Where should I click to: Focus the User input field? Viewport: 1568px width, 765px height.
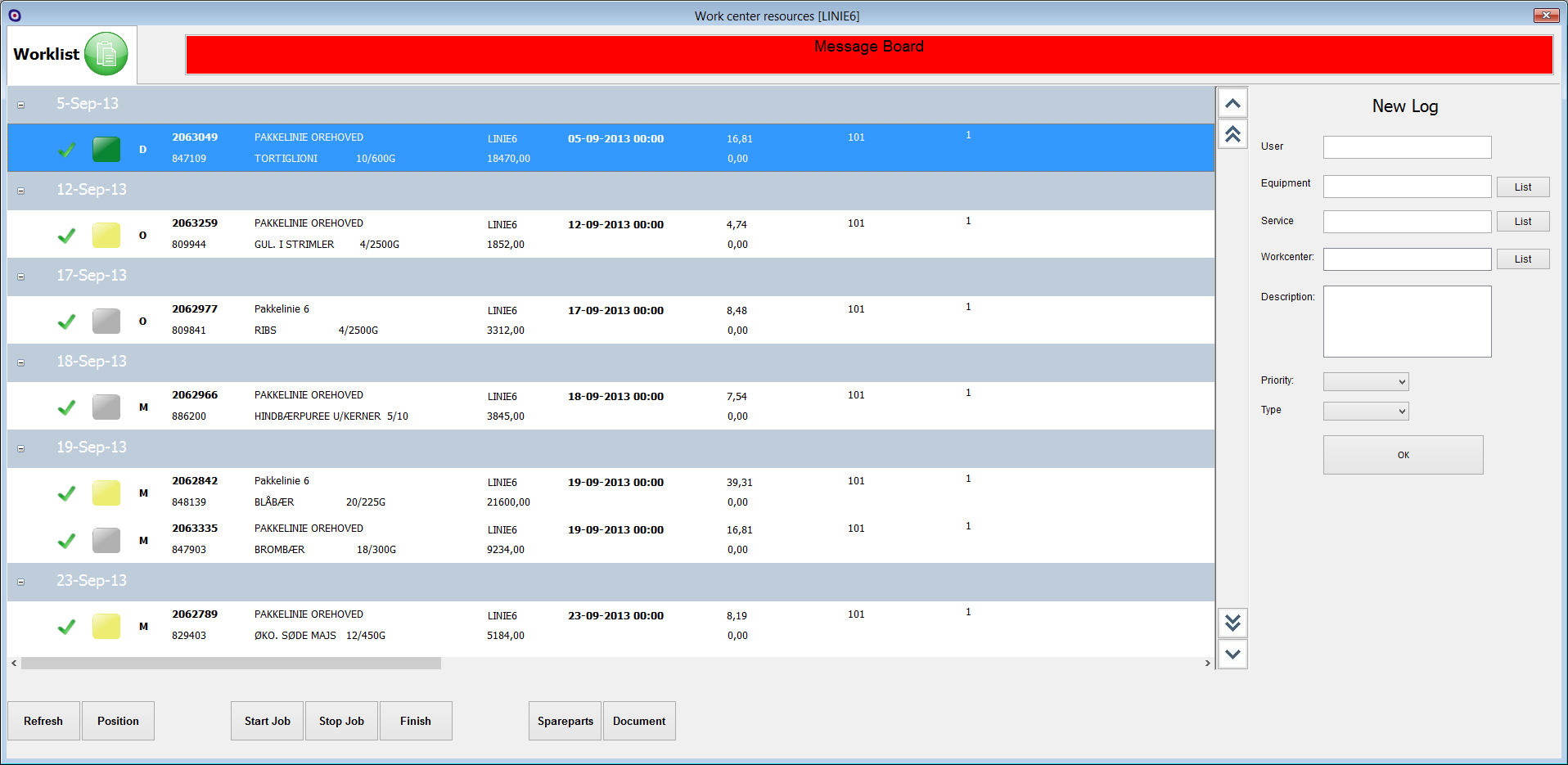[x=1407, y=147]
